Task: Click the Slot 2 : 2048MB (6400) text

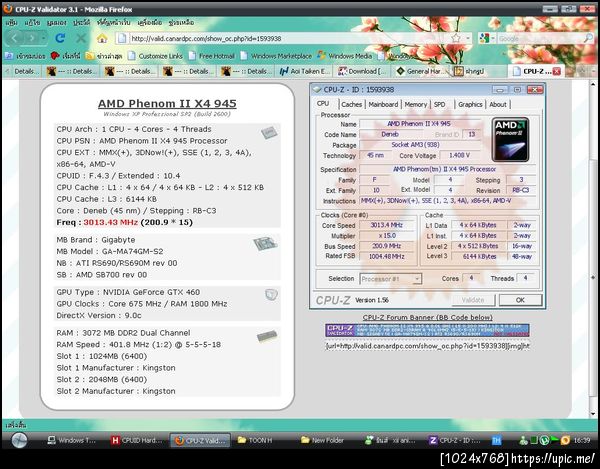Action: coord(102,379)
